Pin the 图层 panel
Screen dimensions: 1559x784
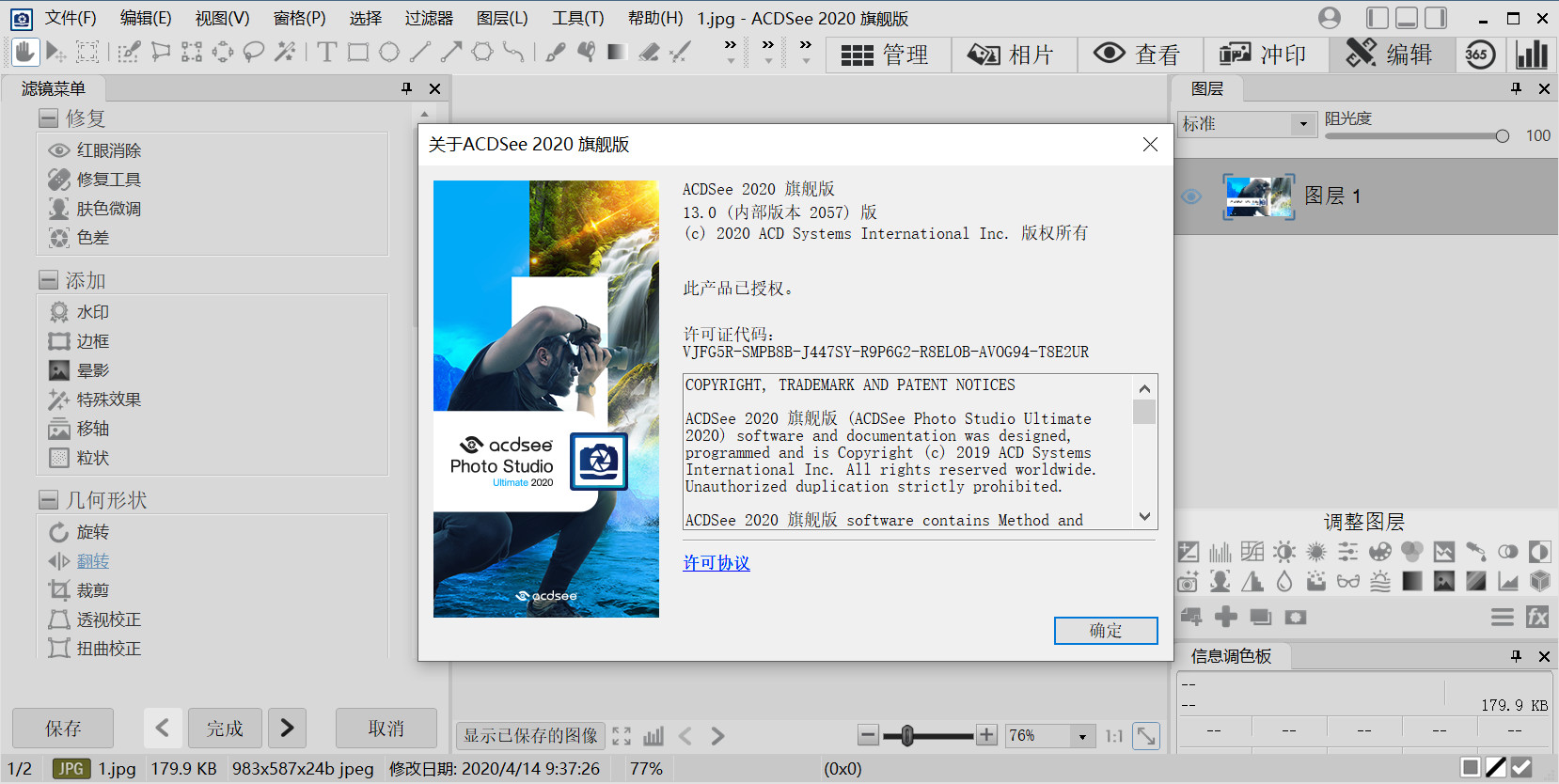(1516, 88)
